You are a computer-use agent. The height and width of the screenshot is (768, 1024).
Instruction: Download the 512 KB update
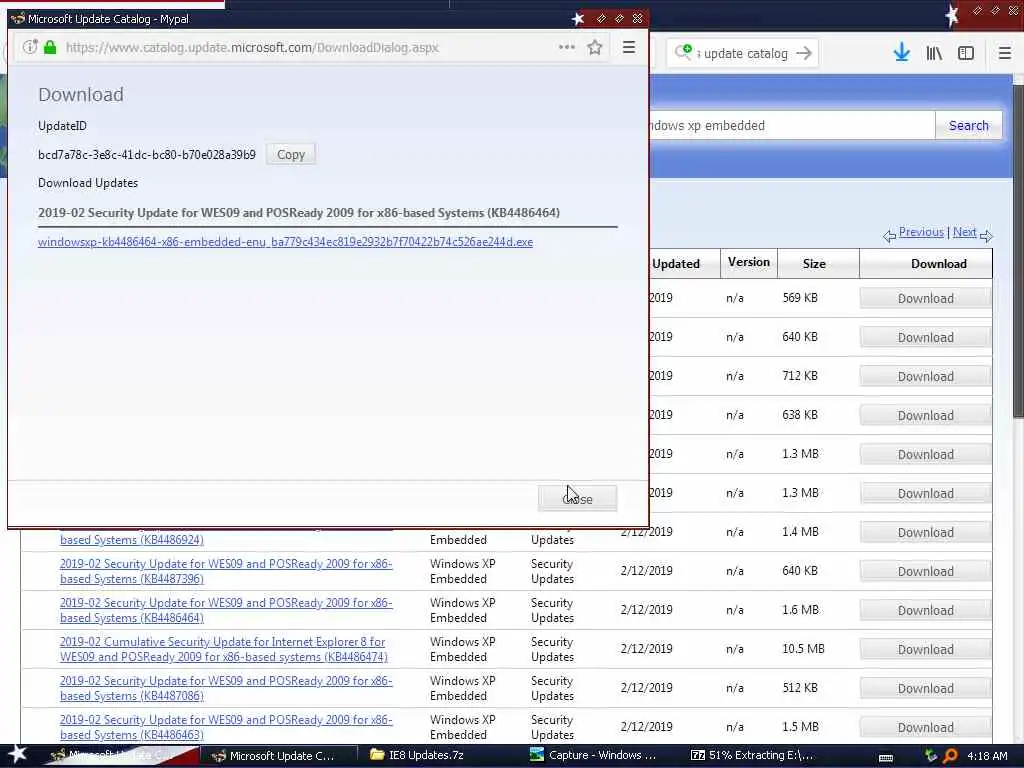tap(925, 689)
